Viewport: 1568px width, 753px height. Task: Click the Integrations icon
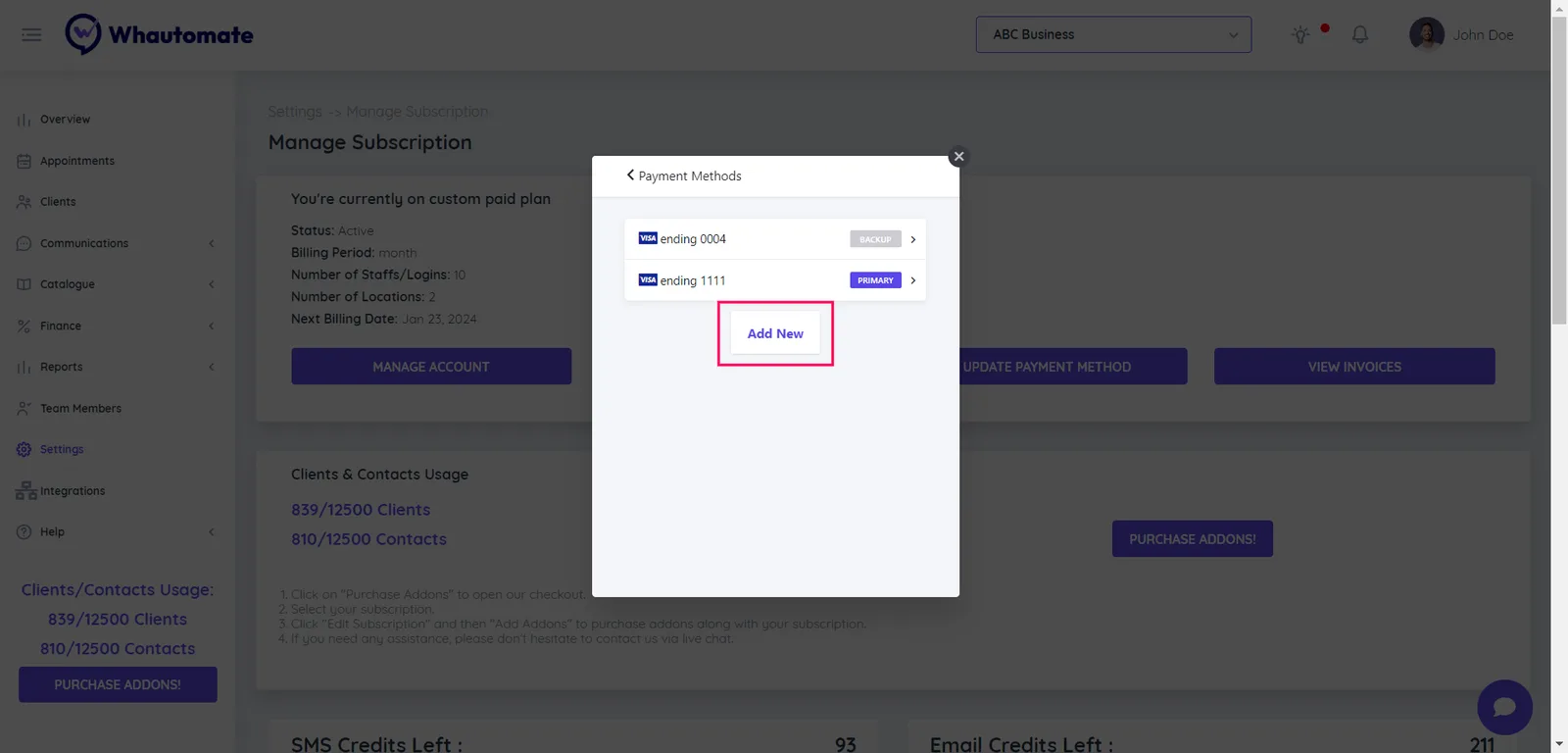click(25, 490)
